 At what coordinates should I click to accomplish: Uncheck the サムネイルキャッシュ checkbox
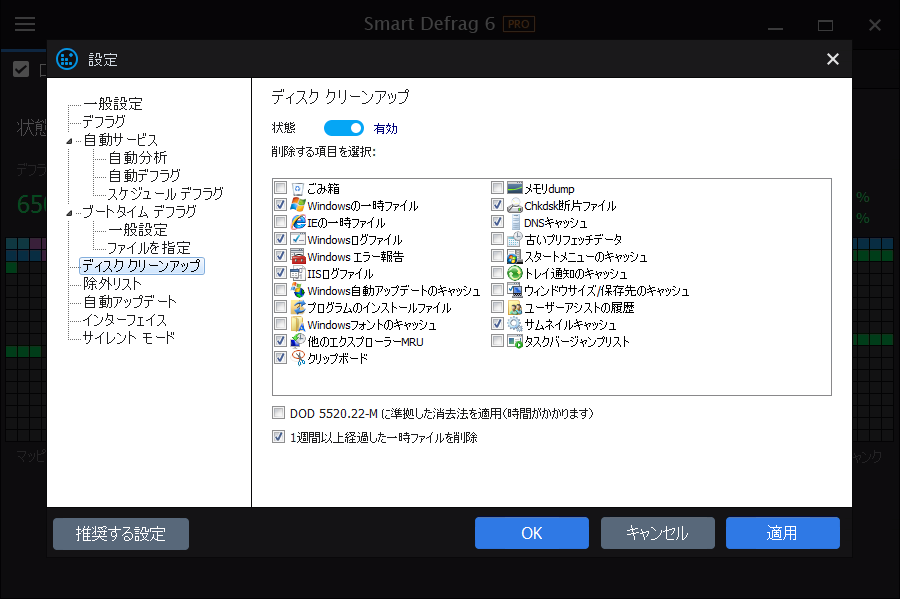(x=497, y=323)
